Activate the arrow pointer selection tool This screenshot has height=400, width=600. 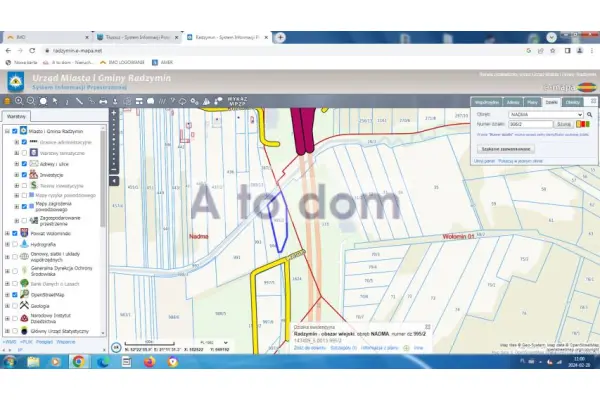(55, 101)
